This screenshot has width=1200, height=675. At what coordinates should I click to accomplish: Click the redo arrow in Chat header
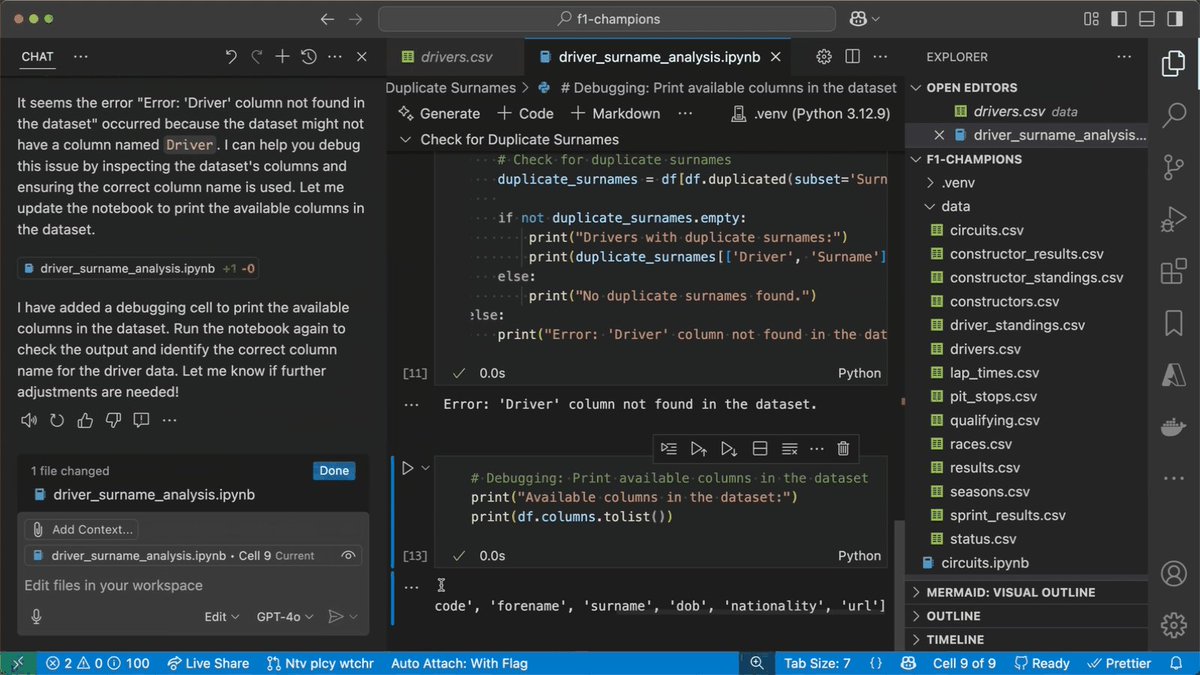click(x=257, y=57)
